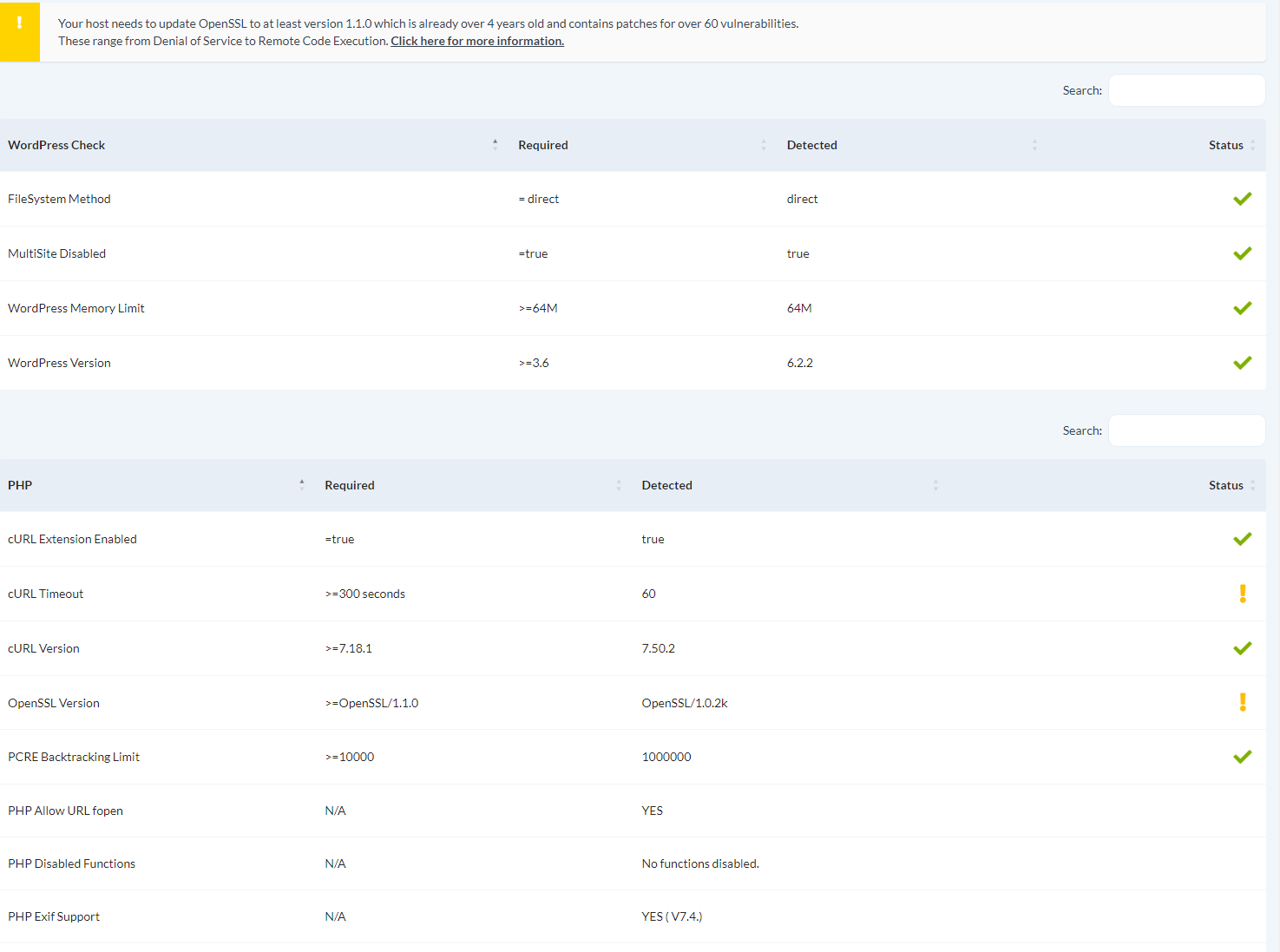This screenshot has height=952, width=1280.
Task: Focus the PHP table search field
Action: pyautogui.click(x=1186, y=430)
